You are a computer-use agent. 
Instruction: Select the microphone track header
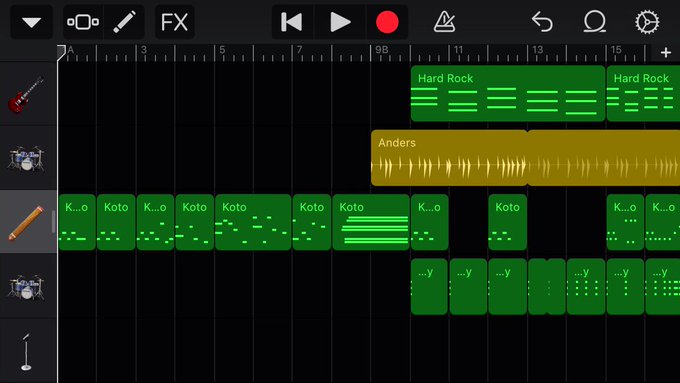click(28, 351)
